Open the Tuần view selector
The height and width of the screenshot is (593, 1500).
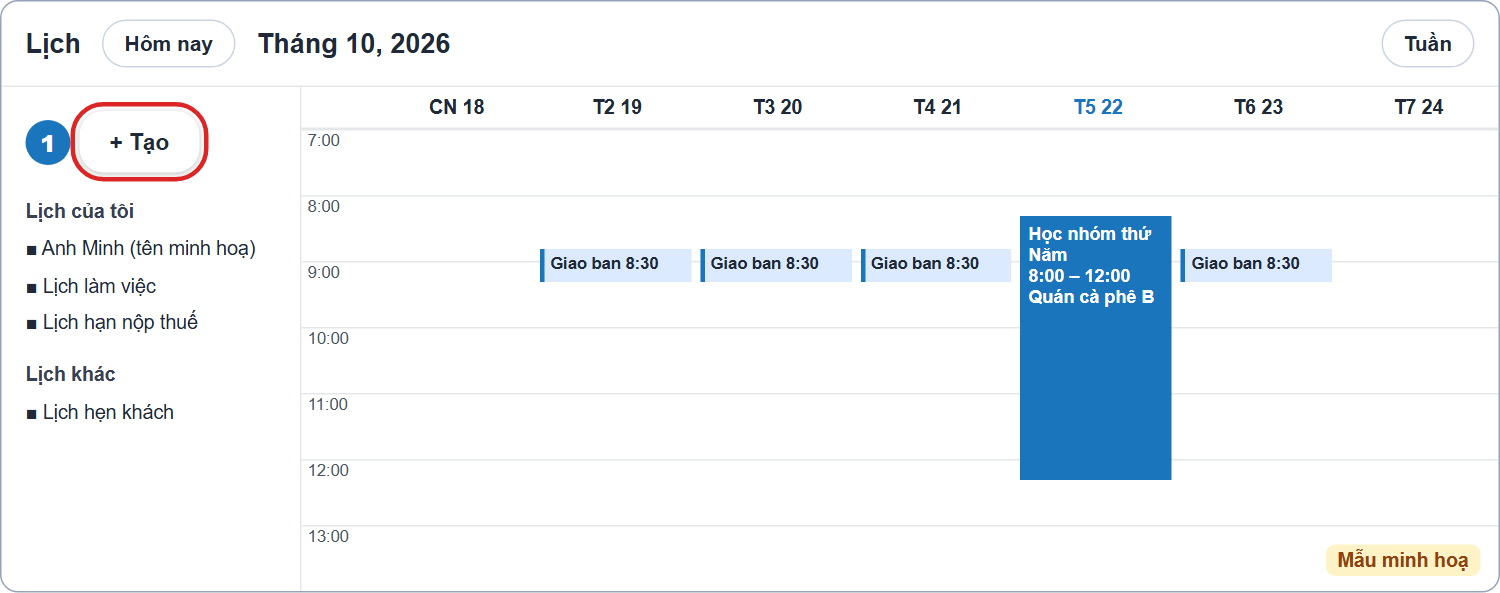(1427, 44)
